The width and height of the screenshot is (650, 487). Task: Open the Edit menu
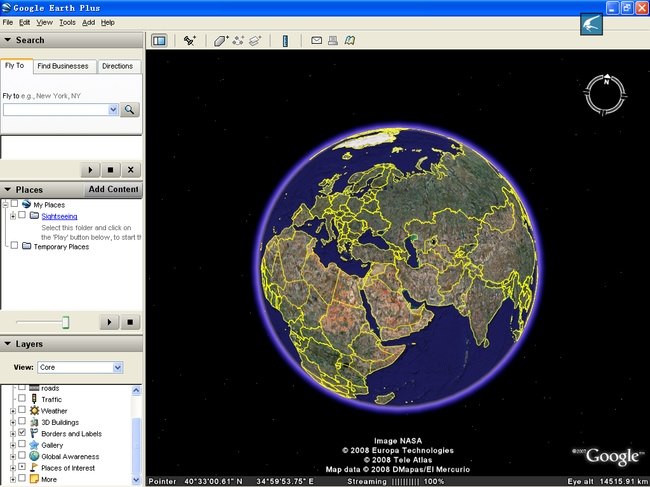24,22
